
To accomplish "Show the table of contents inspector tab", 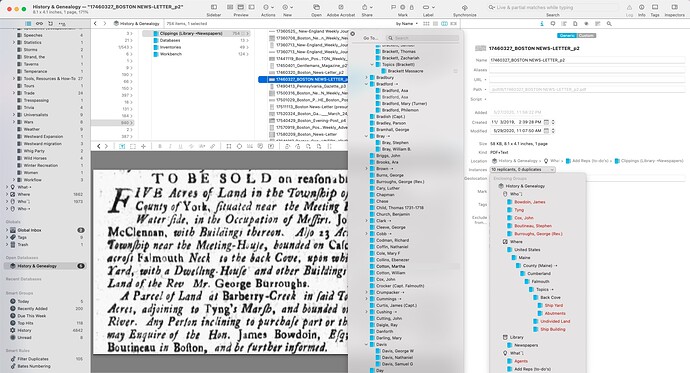I will (564, 24).
